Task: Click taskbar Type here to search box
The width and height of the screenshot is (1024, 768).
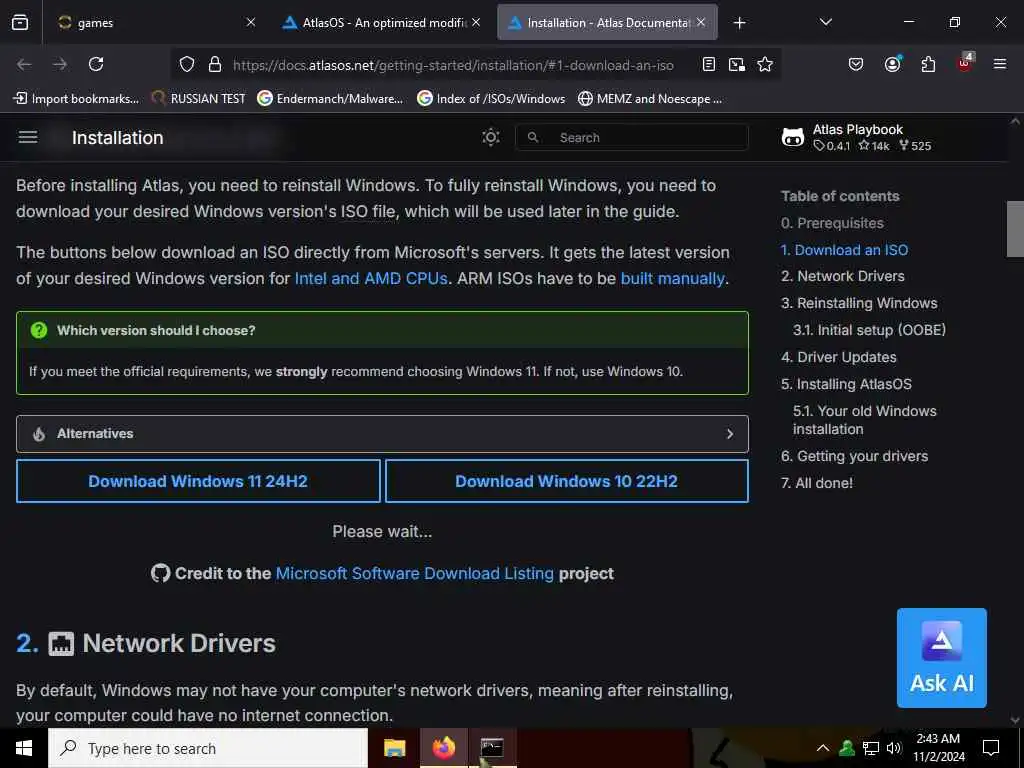Action: pyautogui.click(x=208, y=748)
